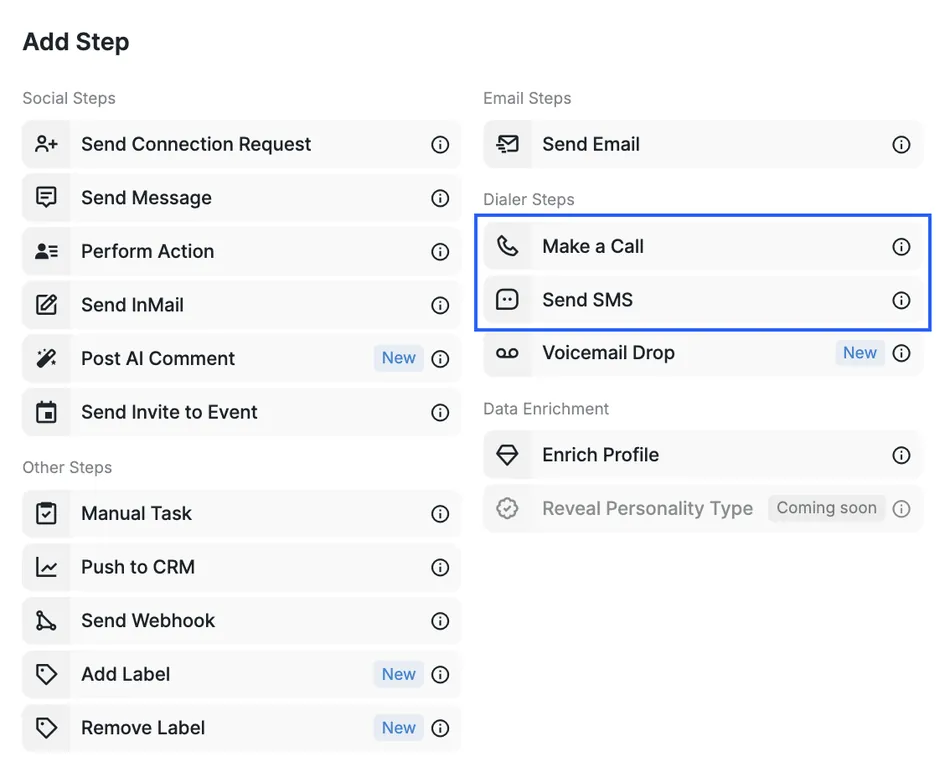Open info for Send SMS
Screen dimensions: 950x772
tap(901, 300)
